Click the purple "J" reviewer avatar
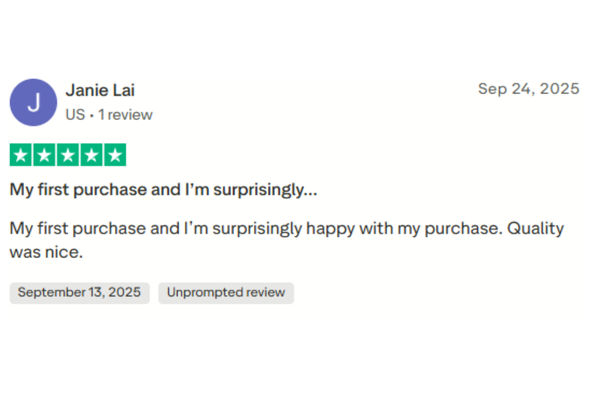Viewport: 600px width, 400px height. [x=33, y=102]
